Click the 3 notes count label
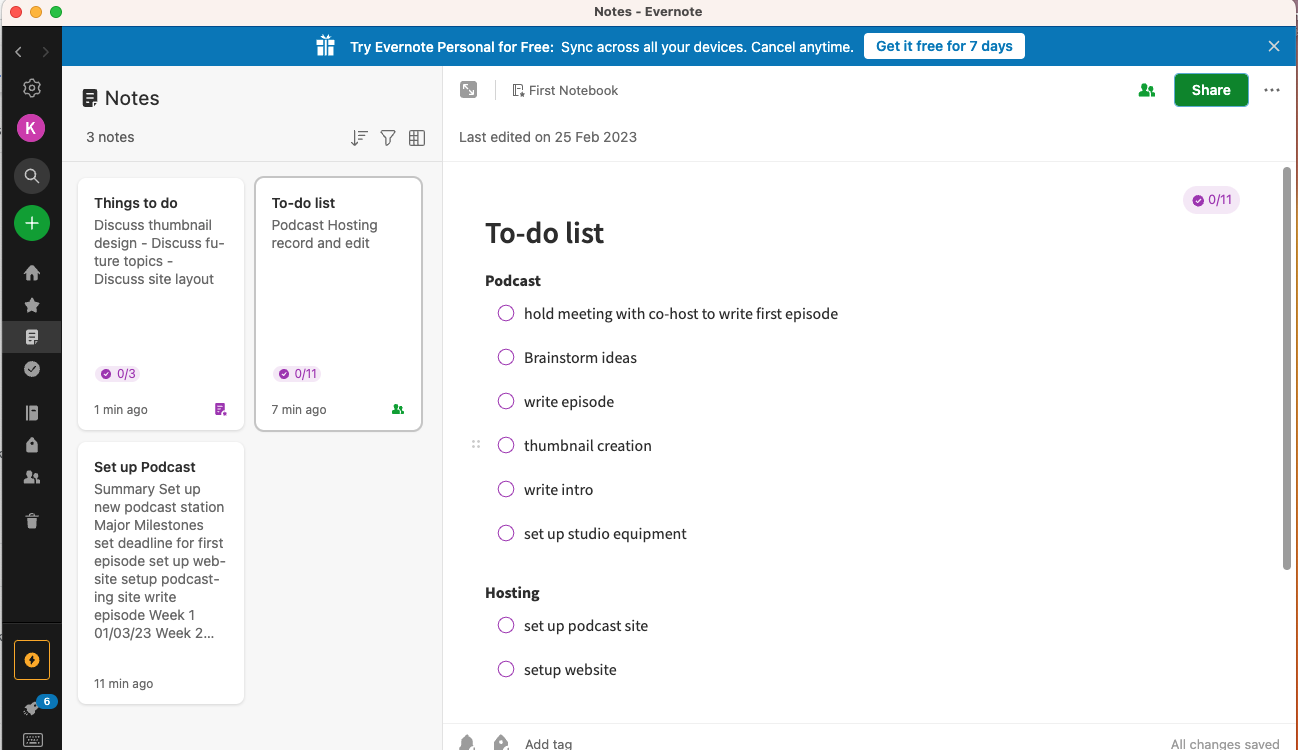This screenshot has height=750, width=1298. pyautogui.click(x=110, y=137)
